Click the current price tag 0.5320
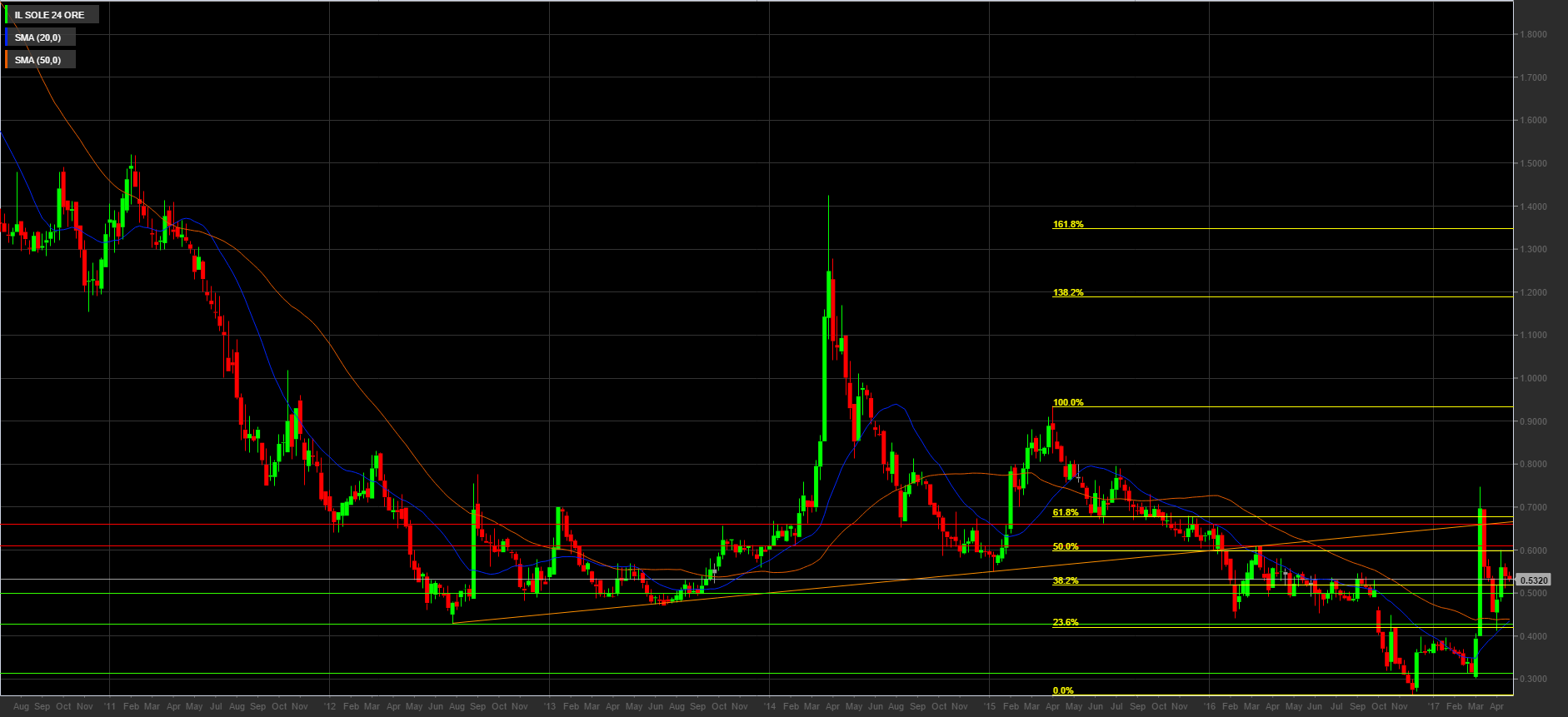 pyautogui.click(x=1534, y=580)
